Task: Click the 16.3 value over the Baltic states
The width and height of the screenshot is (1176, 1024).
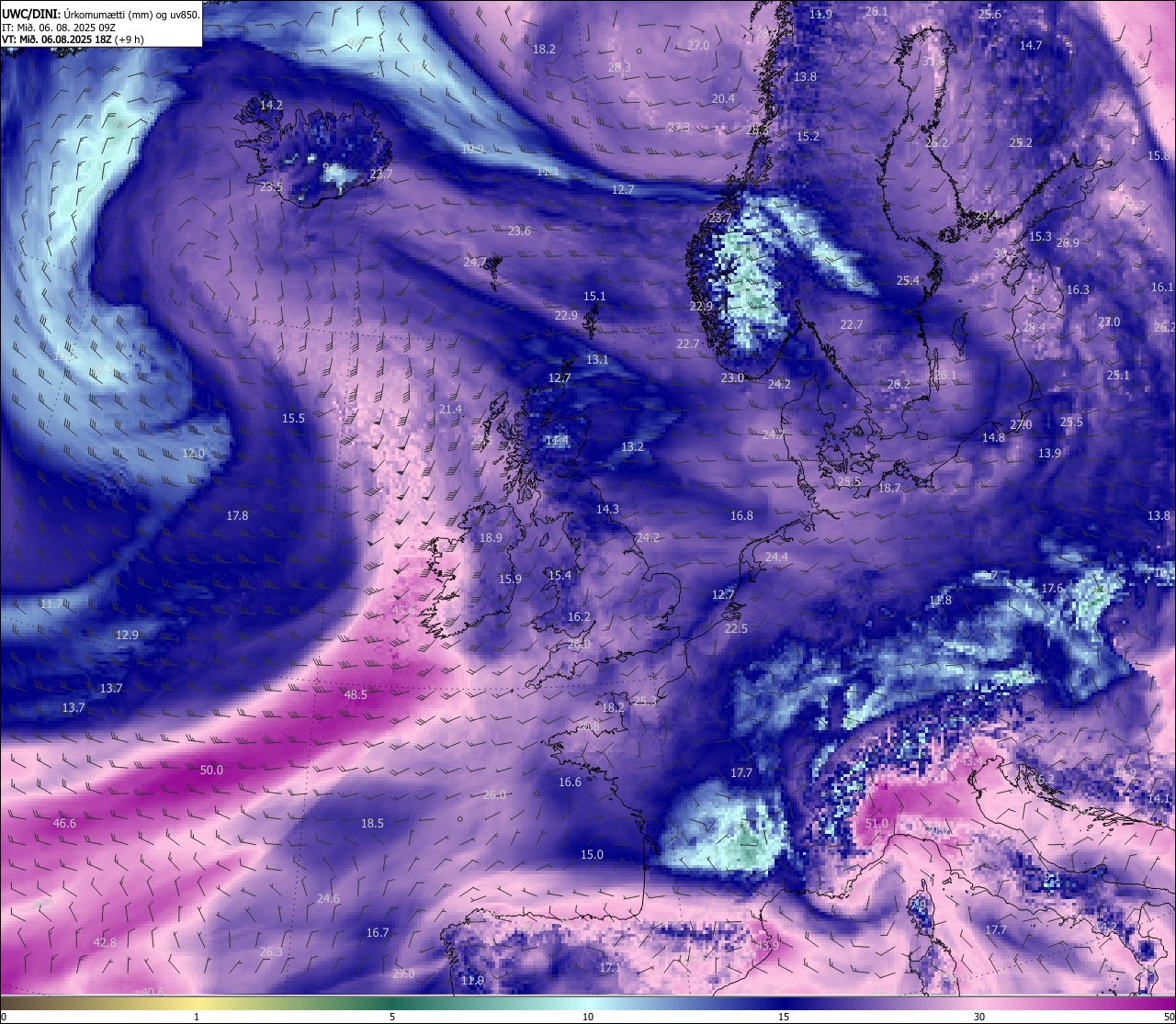Action: [x=1078, y=289]
